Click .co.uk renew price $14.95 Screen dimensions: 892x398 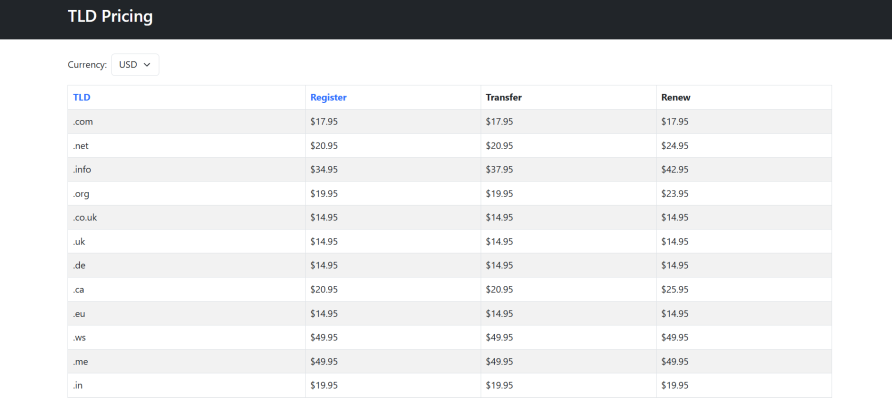(x=675, y=217)
